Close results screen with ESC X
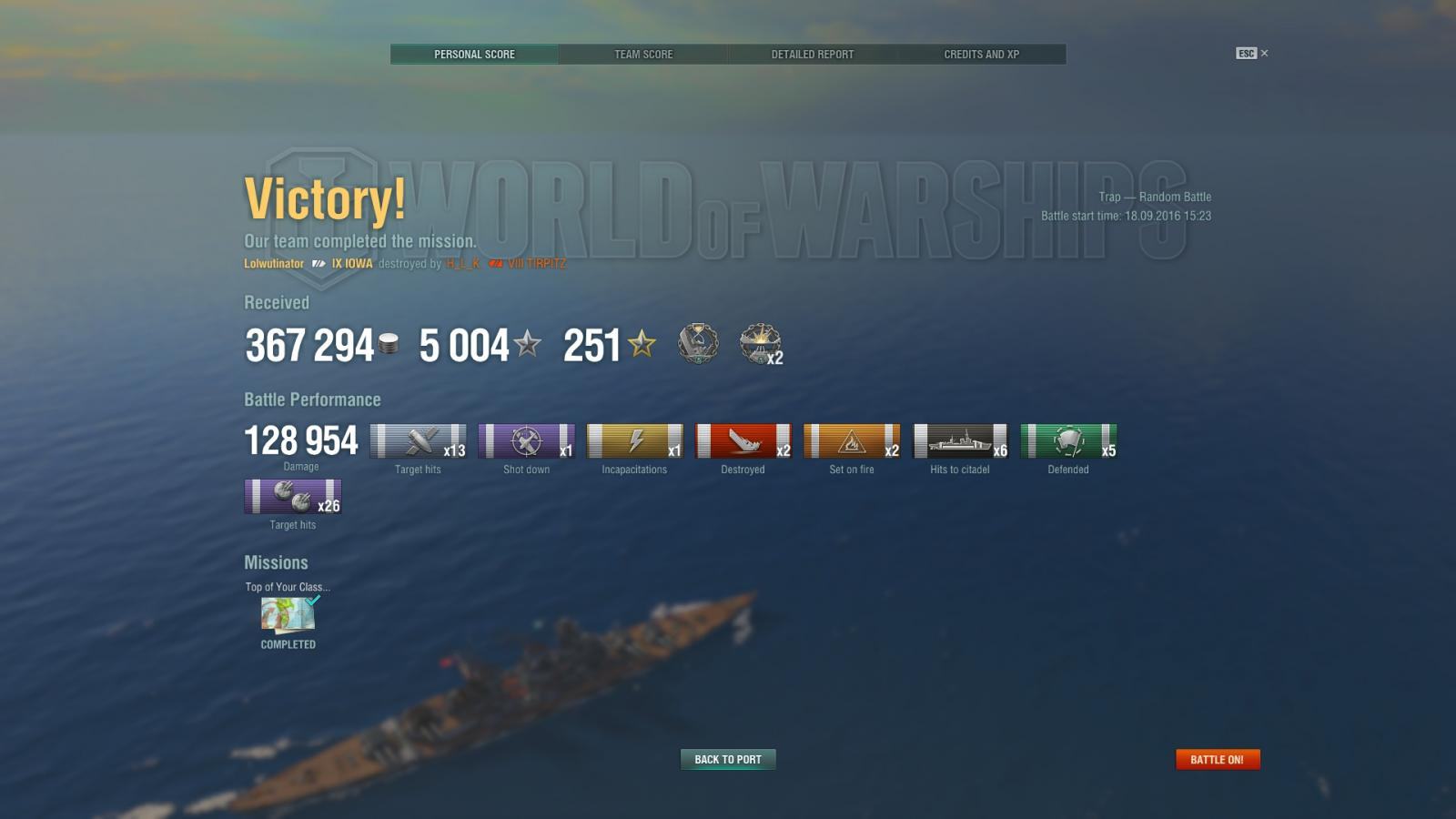Viewport: 1456px width, 819px height. 1252,54
